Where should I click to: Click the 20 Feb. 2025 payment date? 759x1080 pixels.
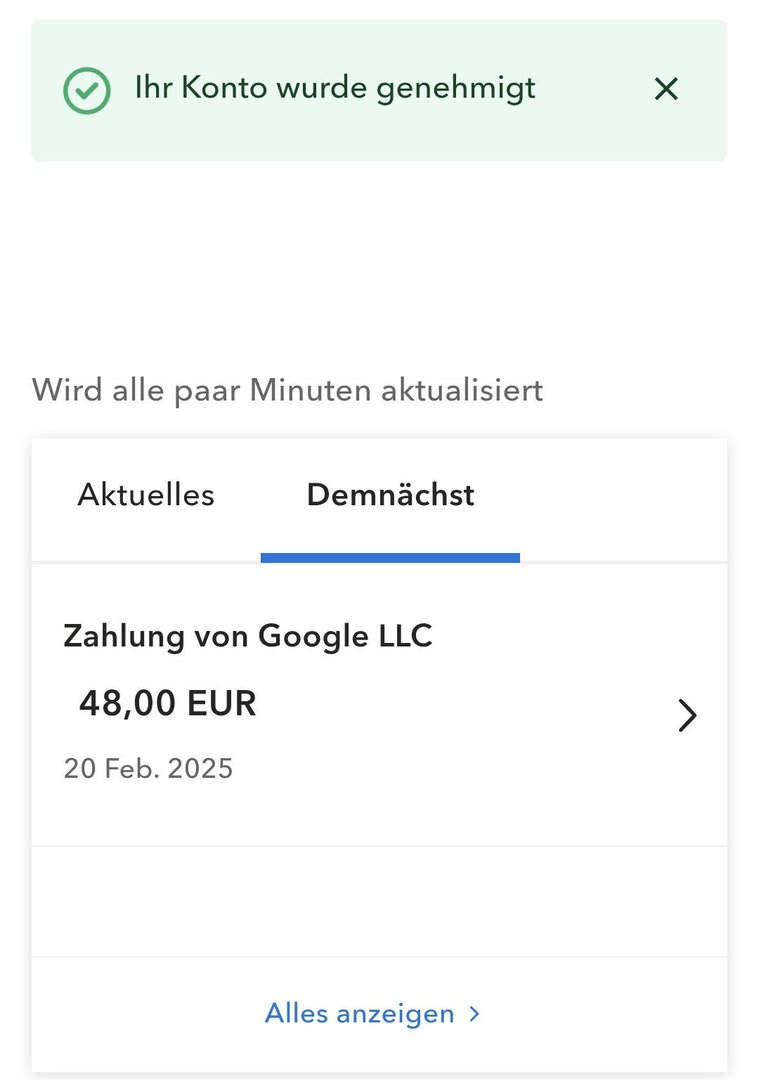tap(148, 768)
